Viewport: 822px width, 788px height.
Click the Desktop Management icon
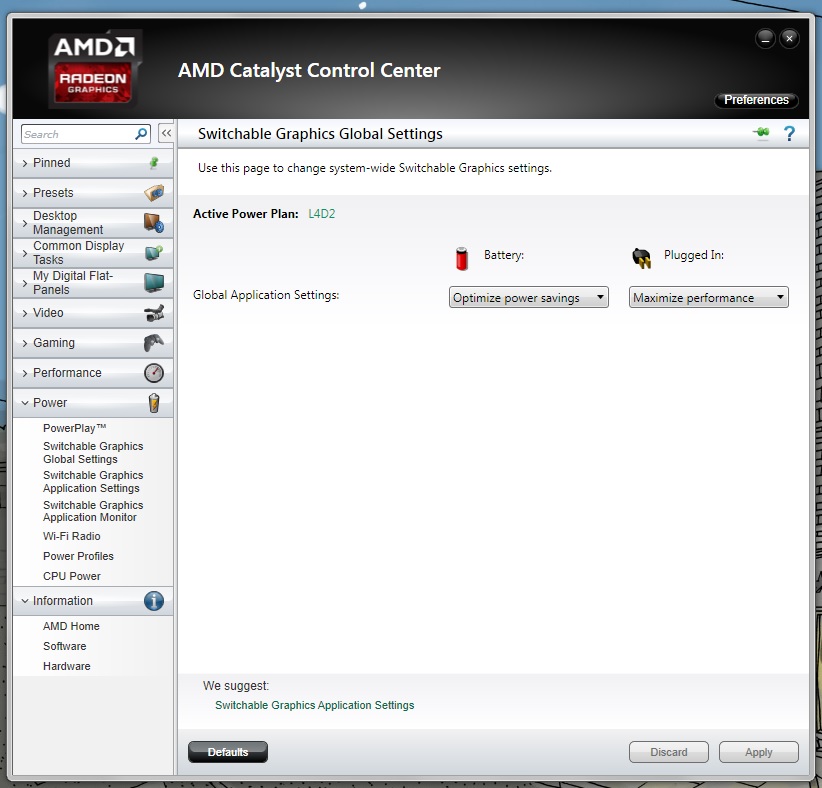point(154,223)
